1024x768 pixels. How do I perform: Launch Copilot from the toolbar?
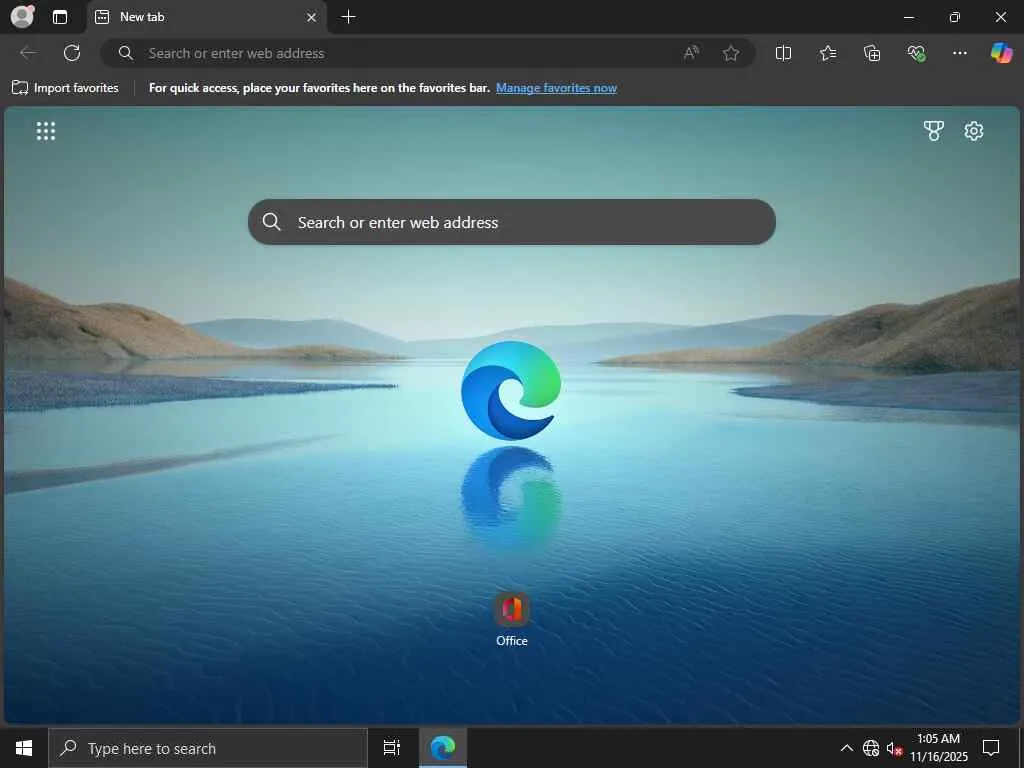(x=1001, y=53)
